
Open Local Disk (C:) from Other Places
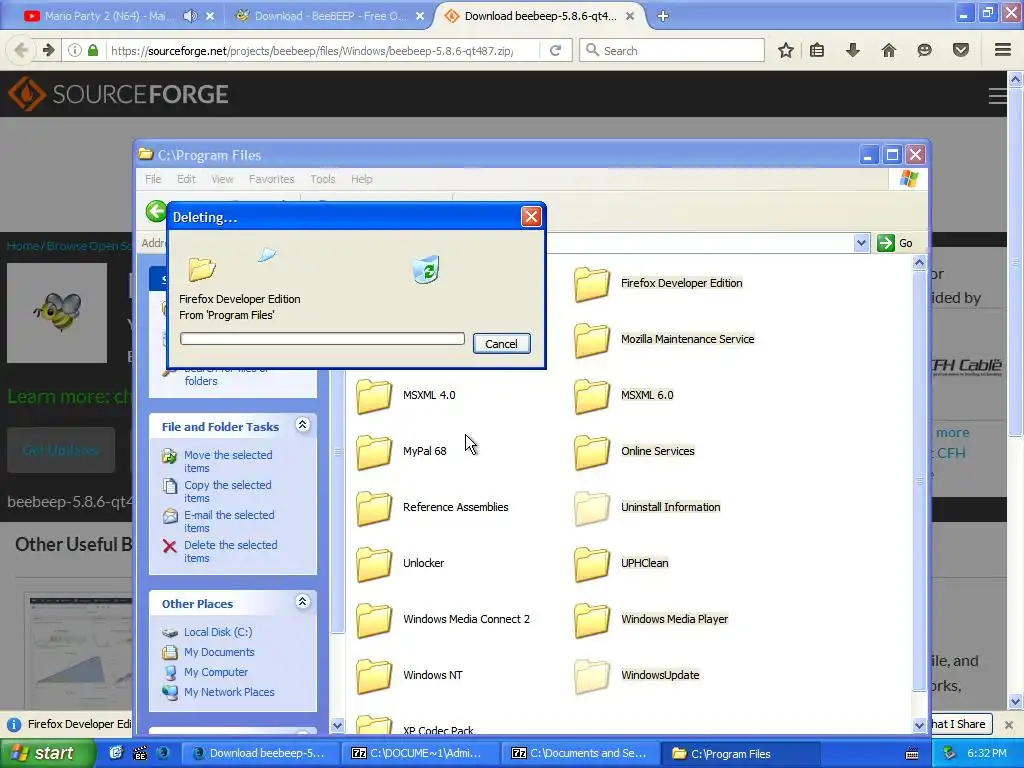pyautogui.click(x=217, y=632)
